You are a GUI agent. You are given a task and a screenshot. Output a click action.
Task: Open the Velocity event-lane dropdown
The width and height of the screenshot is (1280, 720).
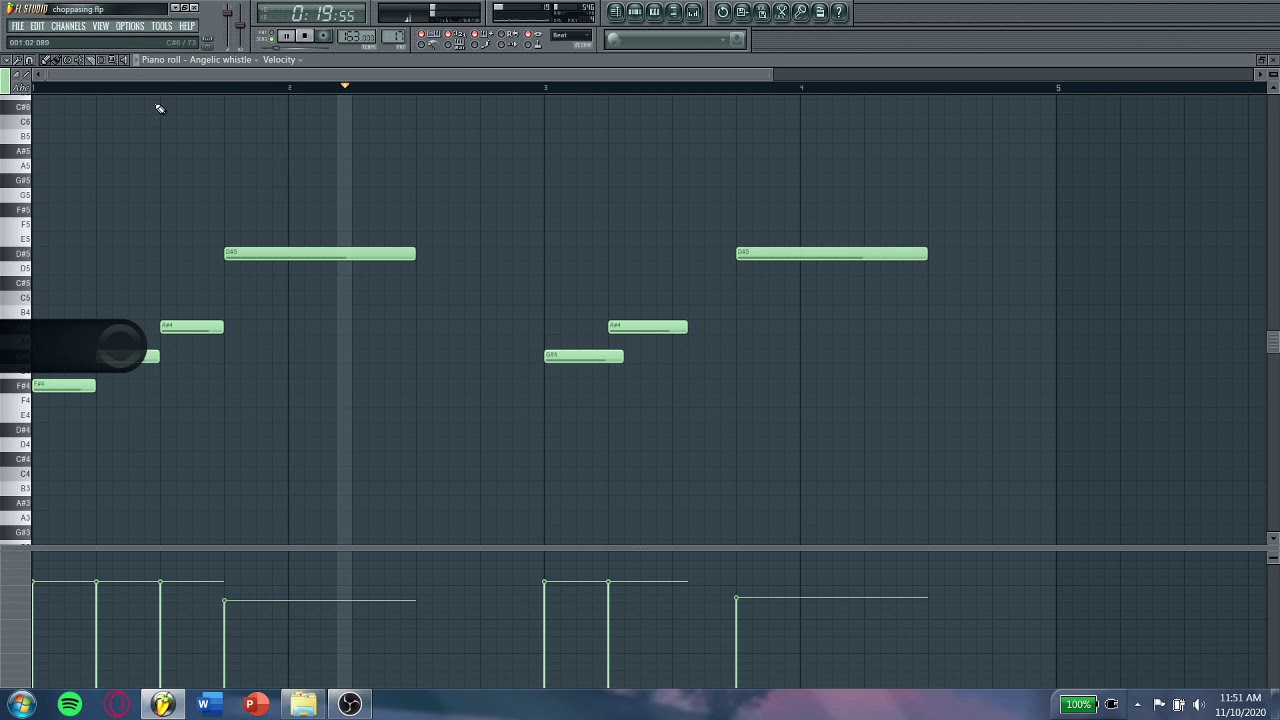tap(282, 60)
